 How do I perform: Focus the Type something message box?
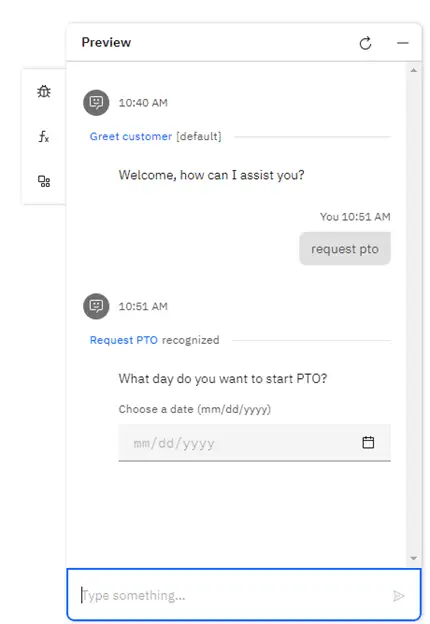coord(243,595)
